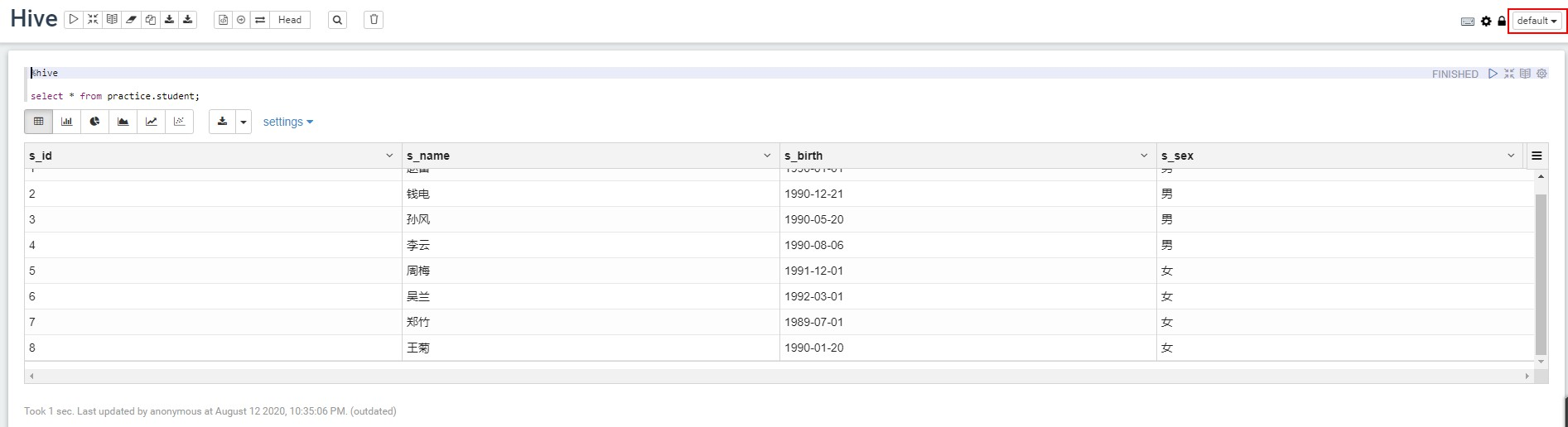Switch result view to pie chart

[94, 122]
